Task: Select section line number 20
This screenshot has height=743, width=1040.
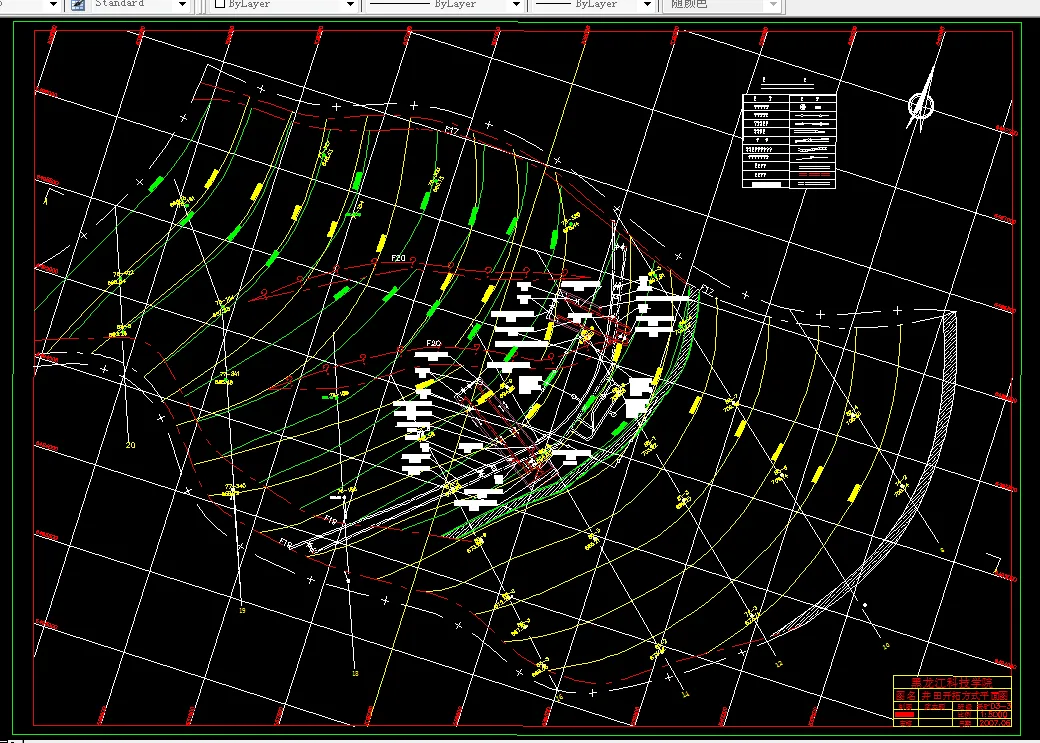Action: point(130,445)
